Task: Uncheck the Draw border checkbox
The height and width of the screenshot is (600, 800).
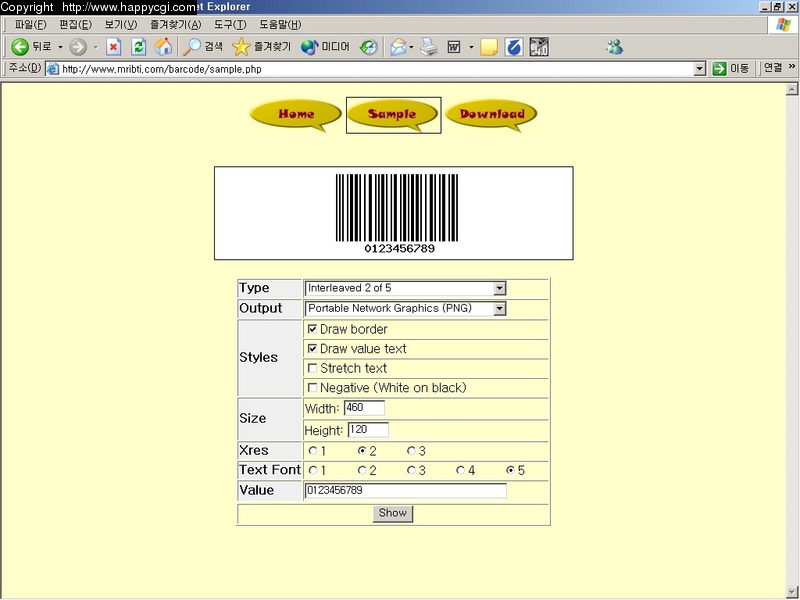Action: click(x=313, y=329)
